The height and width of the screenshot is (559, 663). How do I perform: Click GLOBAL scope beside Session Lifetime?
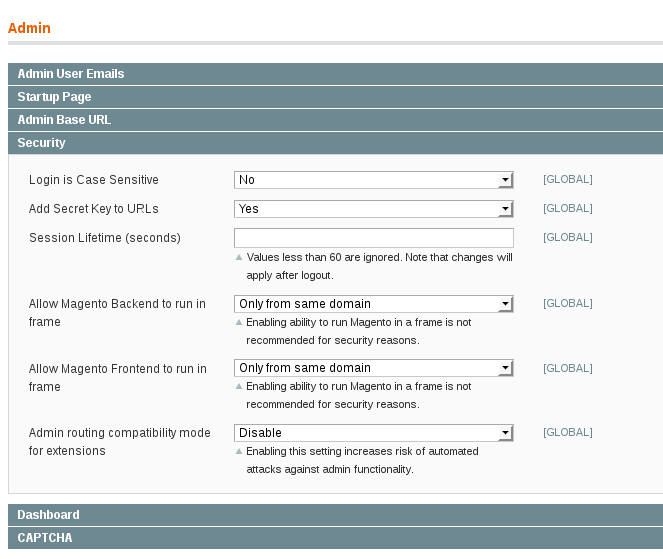click(x=568, y=237)
